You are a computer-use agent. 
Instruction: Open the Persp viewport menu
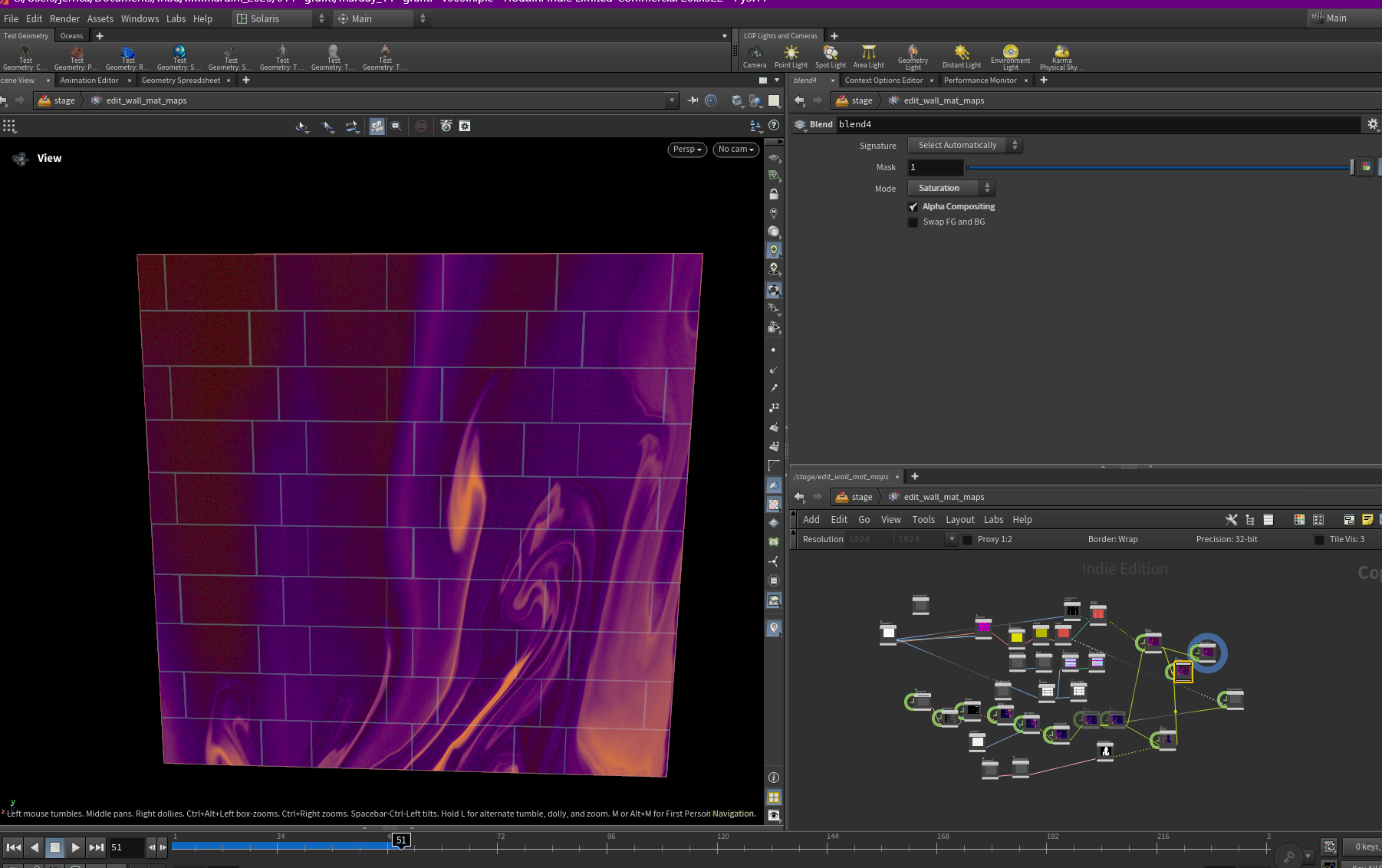(687, 150)
